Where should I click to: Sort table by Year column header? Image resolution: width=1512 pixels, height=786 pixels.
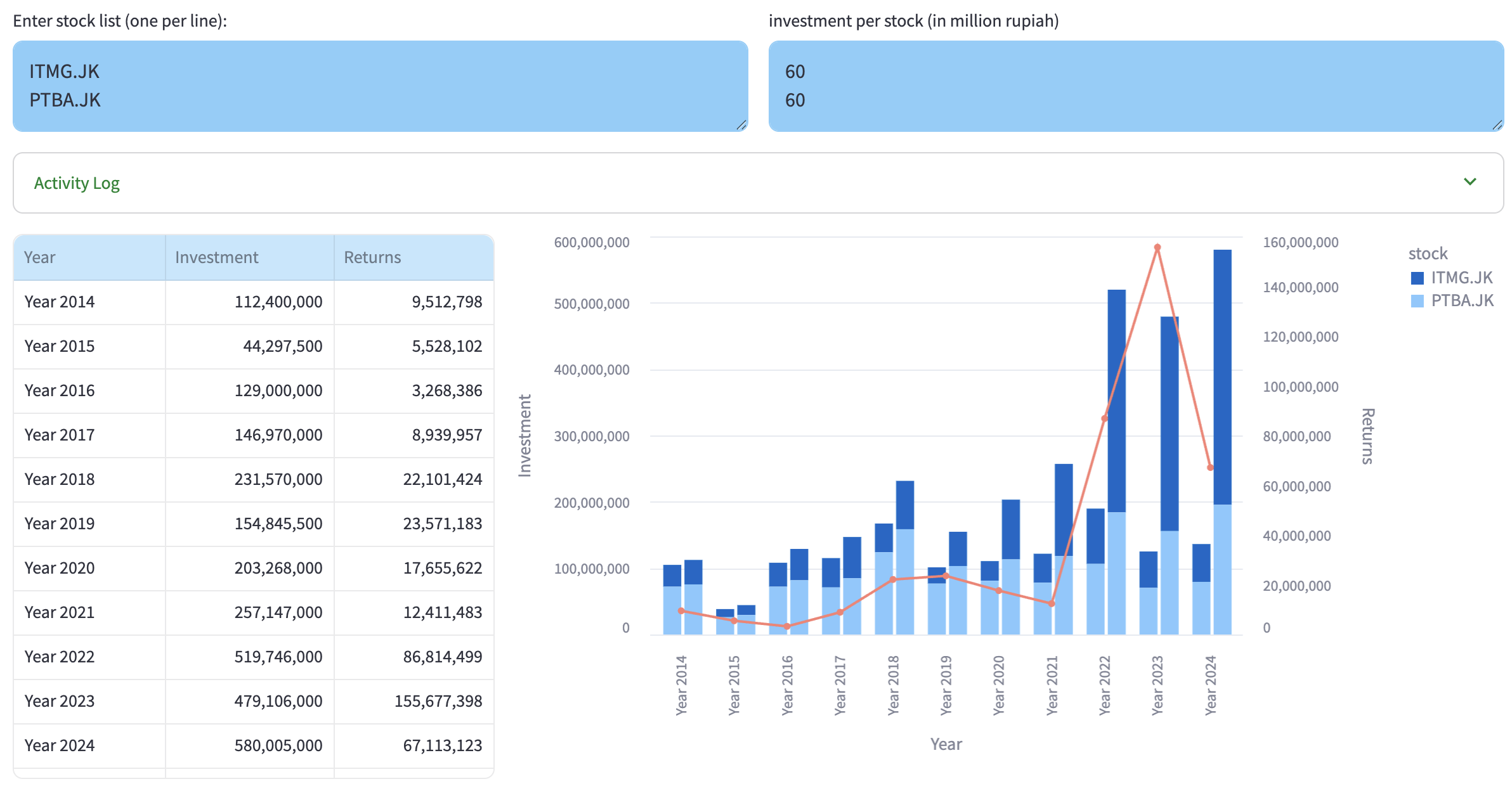pos(40,257)
